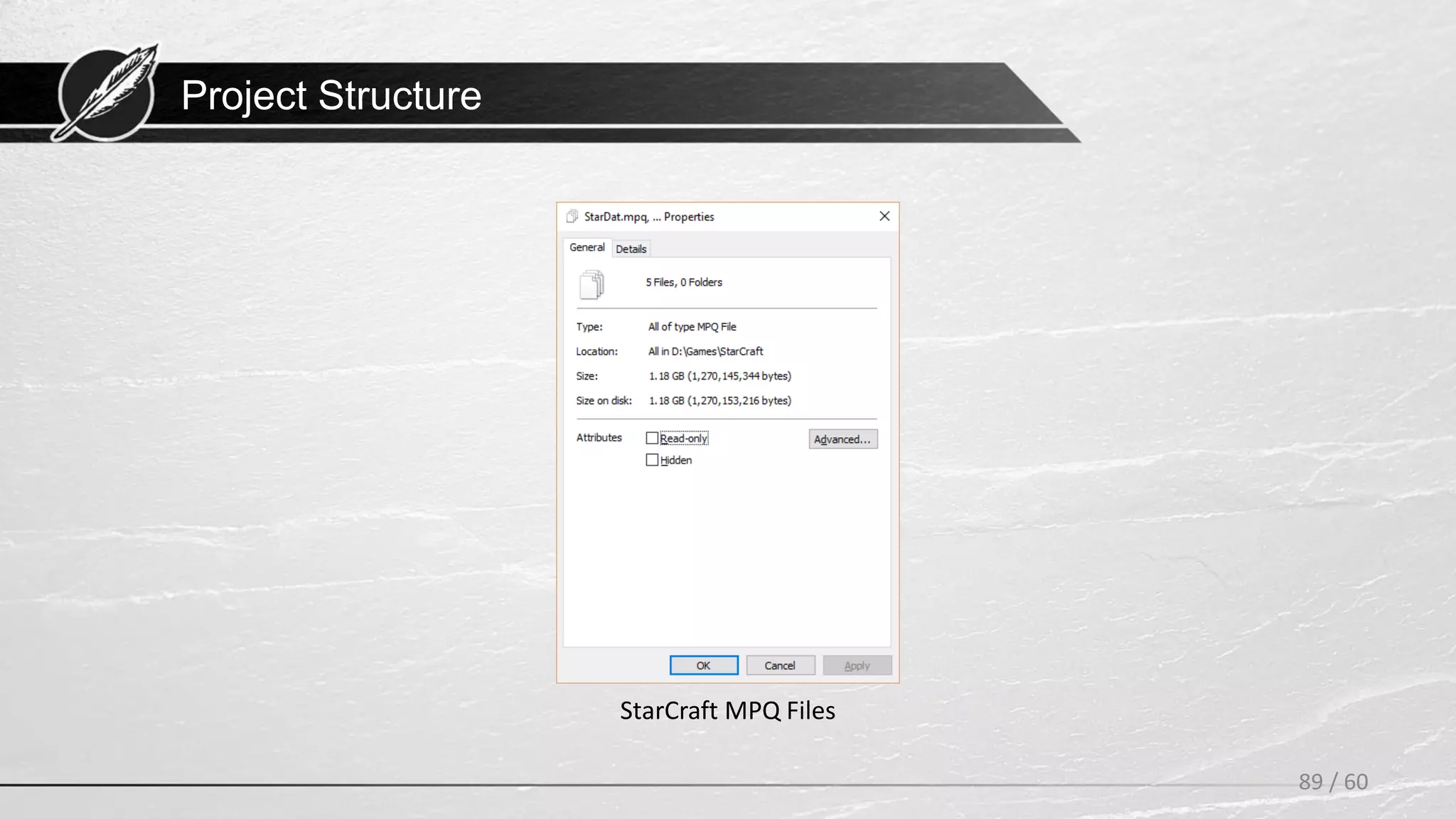Tick the Hidden attribute checkbox

click(x=652, y=460)
